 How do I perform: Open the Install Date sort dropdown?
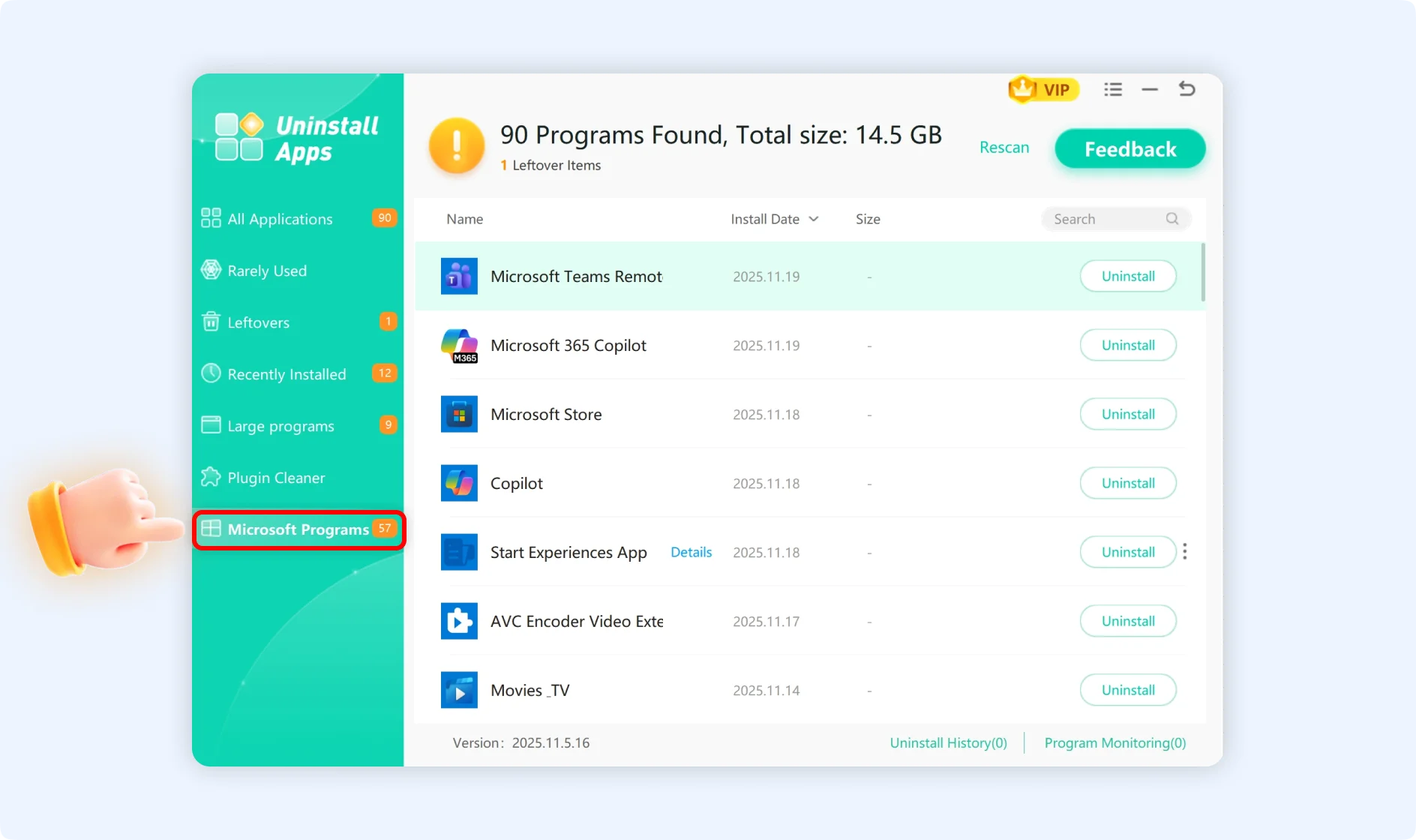[x=815, y=219]
